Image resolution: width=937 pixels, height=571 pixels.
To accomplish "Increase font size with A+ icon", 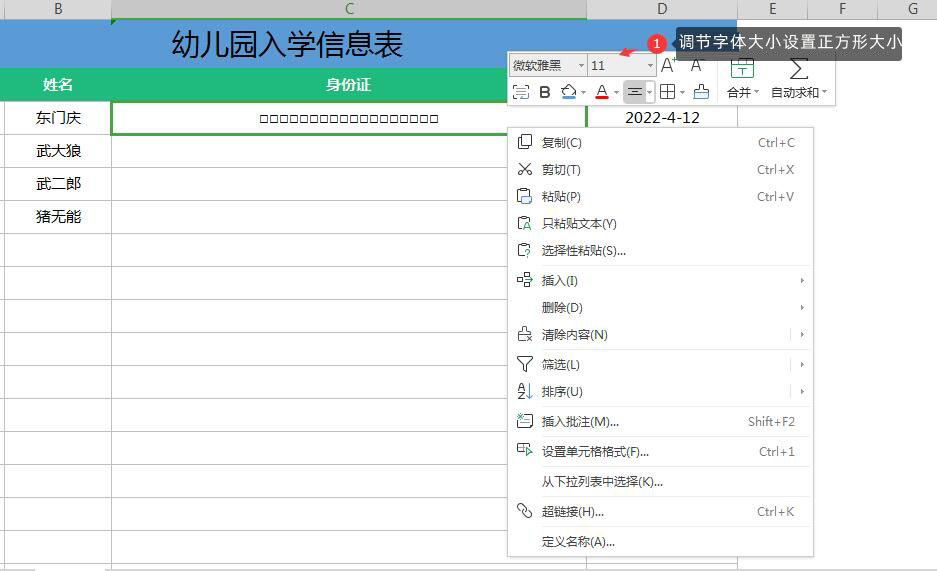I will point(668,65).
